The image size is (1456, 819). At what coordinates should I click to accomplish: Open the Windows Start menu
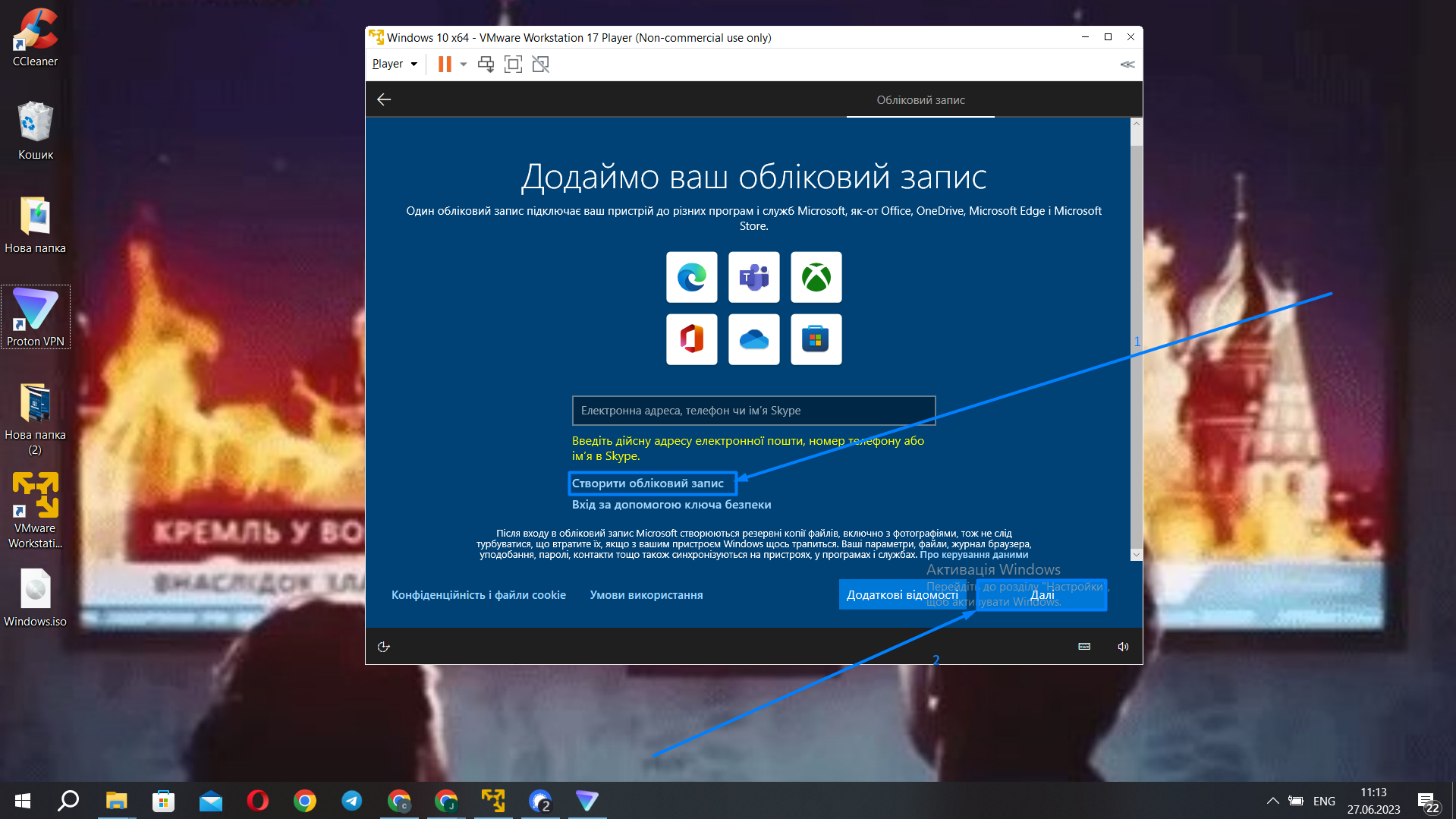point(23,801)
